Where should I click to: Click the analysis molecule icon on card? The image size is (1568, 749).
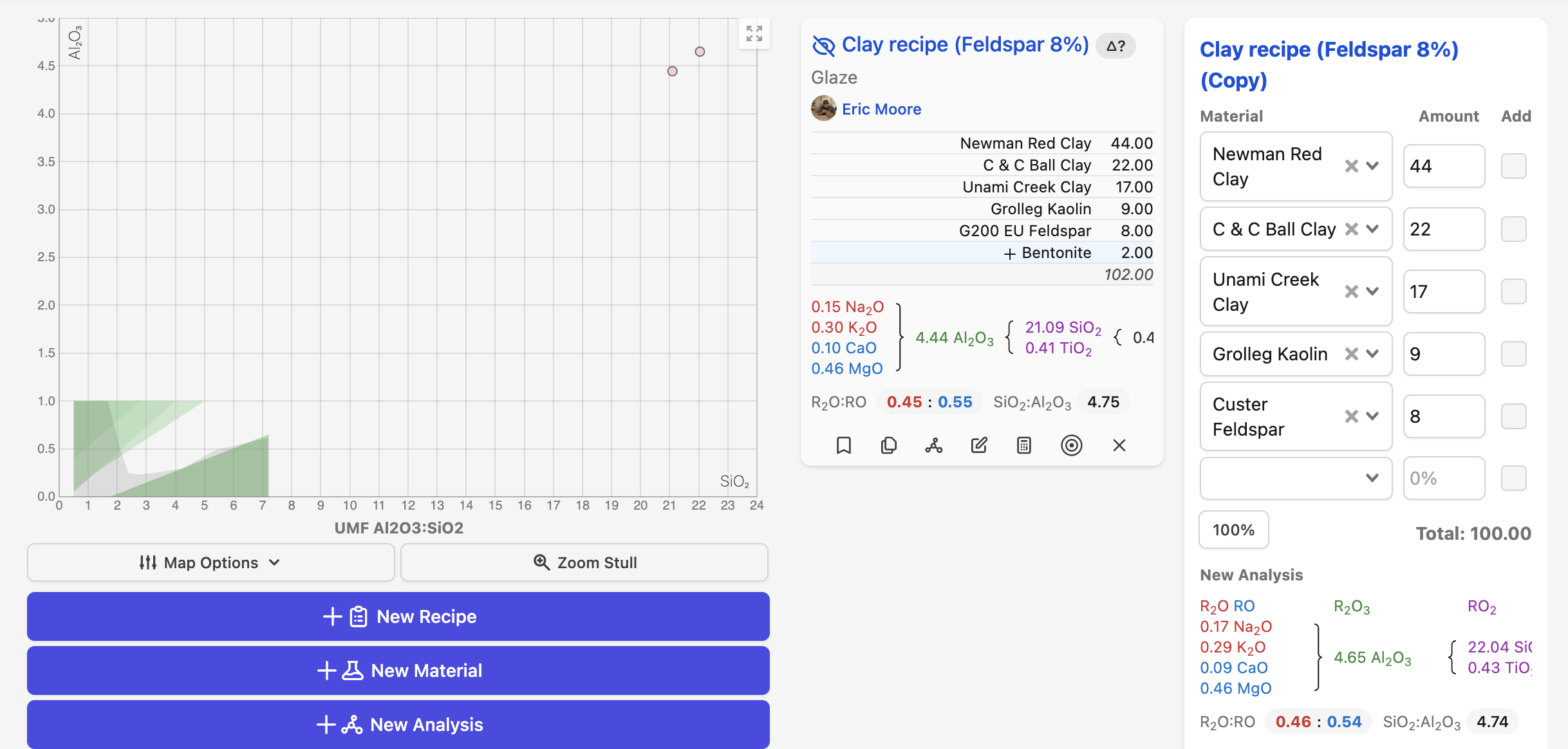(933, 445)
